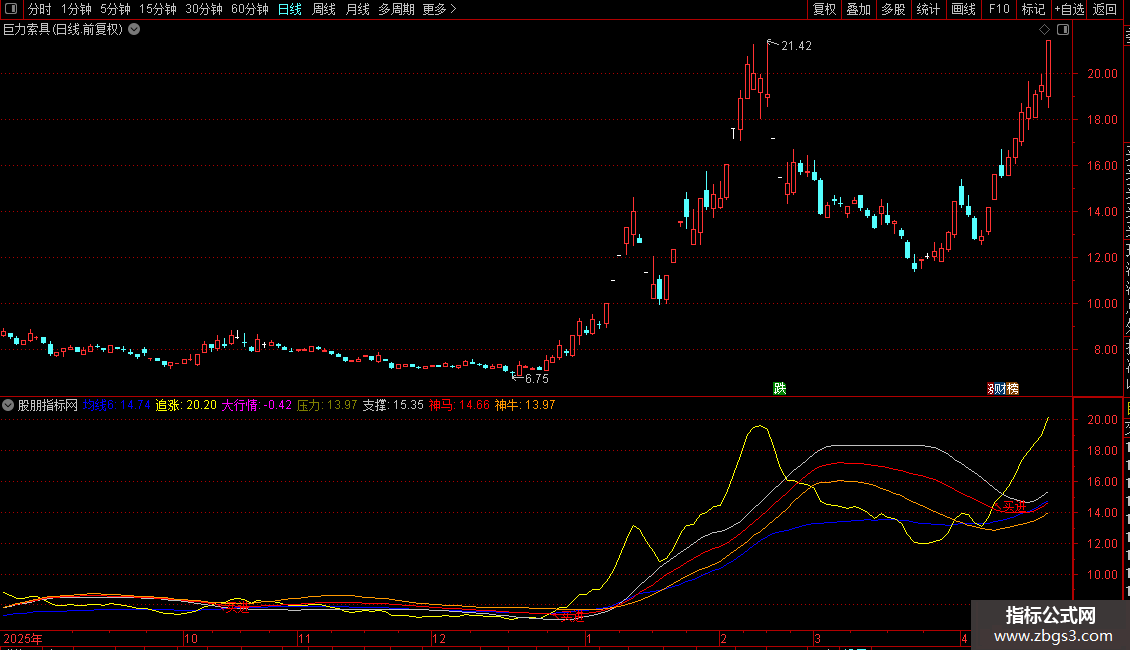Viewport: 1130px width, 650px height.
Task: Switch to 分时 intraday view
Action: pos(40,9)
